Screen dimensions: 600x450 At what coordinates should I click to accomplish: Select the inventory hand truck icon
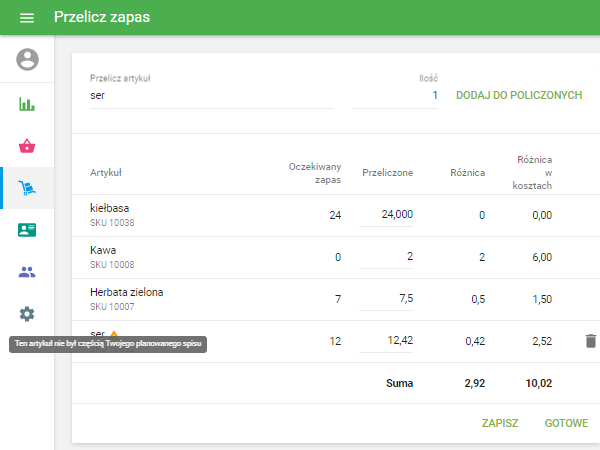(x=27, y=188)
